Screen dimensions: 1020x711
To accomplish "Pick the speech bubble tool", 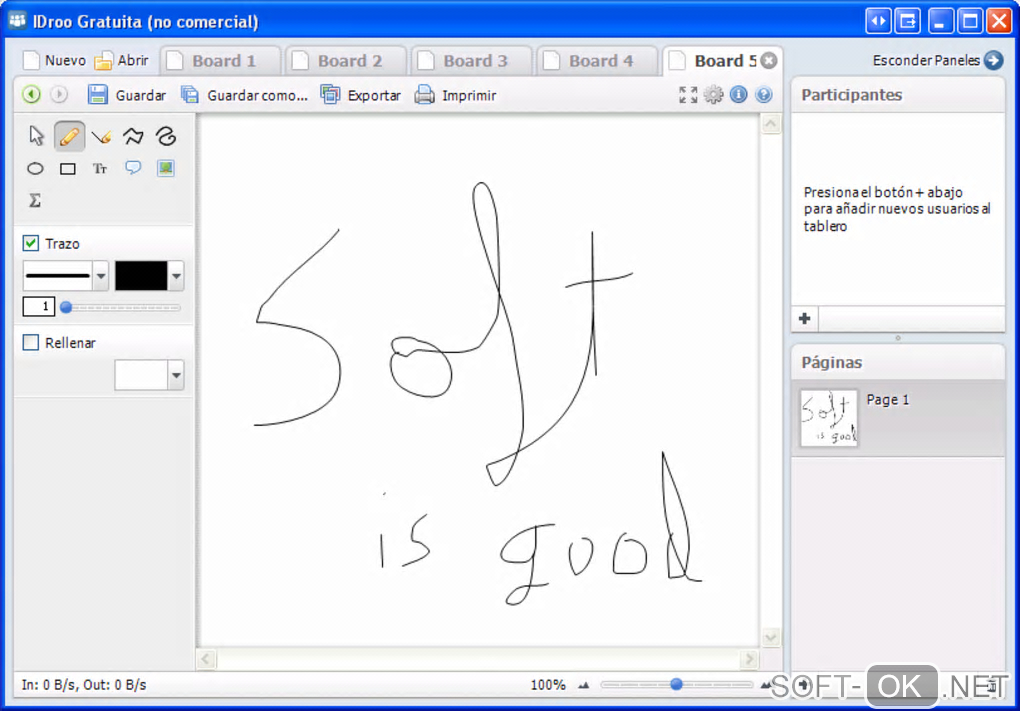I will tap(133, 168).
